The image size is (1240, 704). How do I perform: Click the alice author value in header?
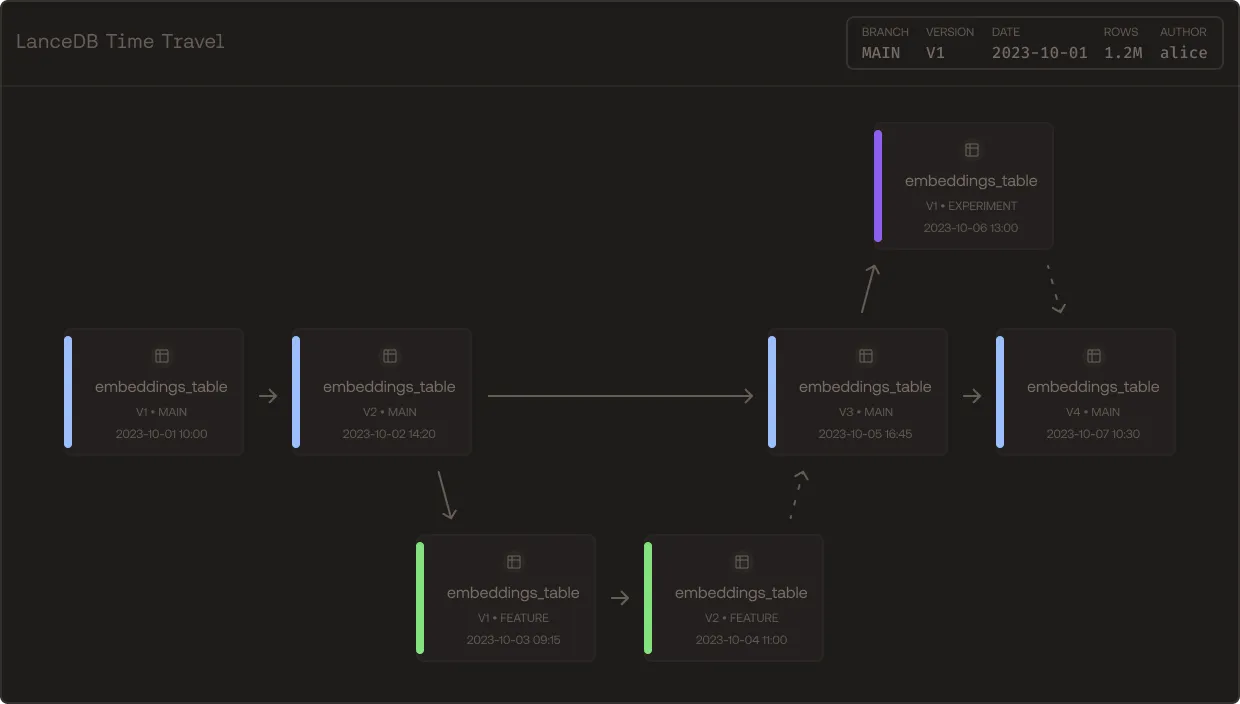click(x=1184, y=53)
